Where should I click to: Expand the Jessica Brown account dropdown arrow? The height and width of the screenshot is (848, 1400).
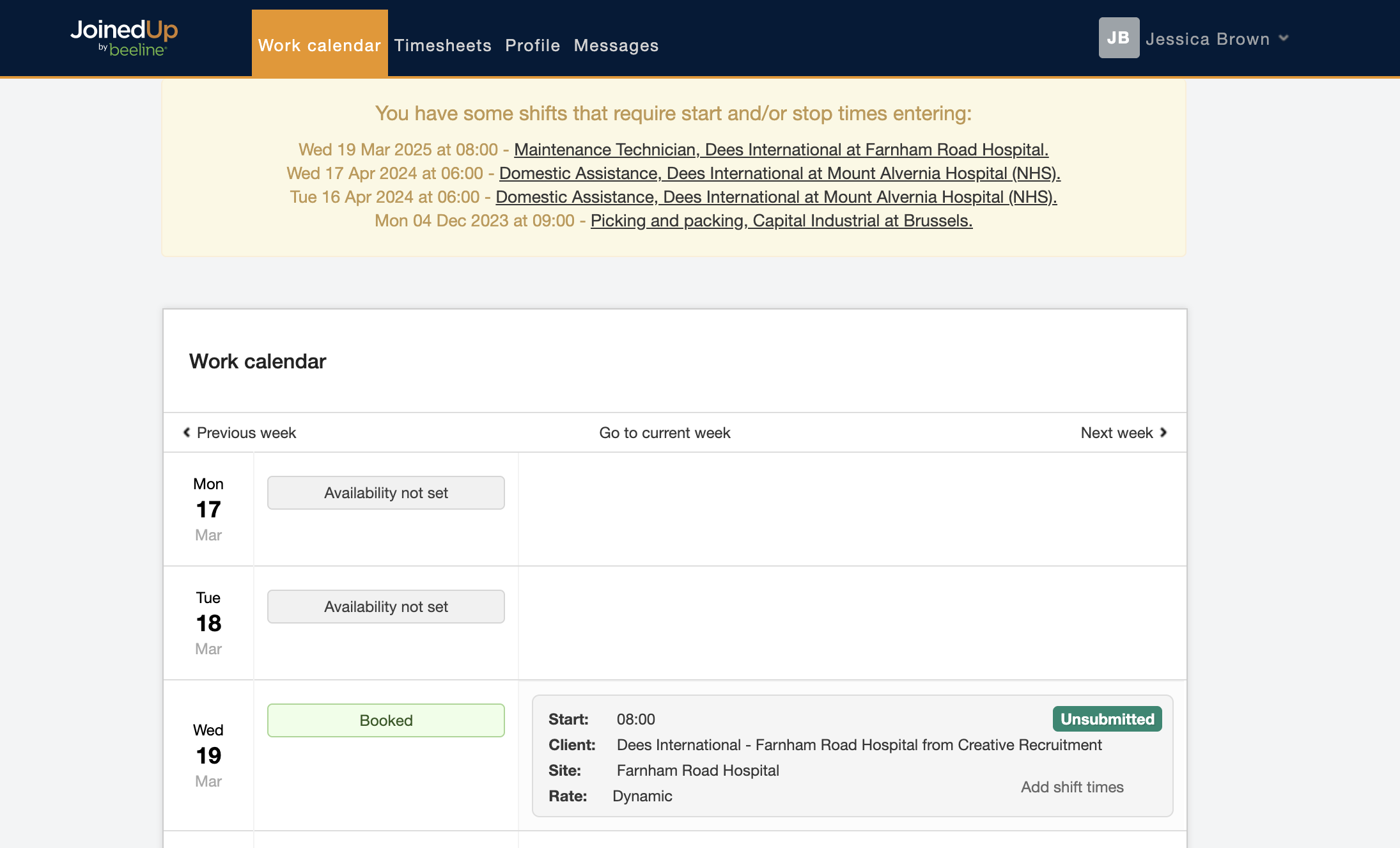tap(1284, 38)
